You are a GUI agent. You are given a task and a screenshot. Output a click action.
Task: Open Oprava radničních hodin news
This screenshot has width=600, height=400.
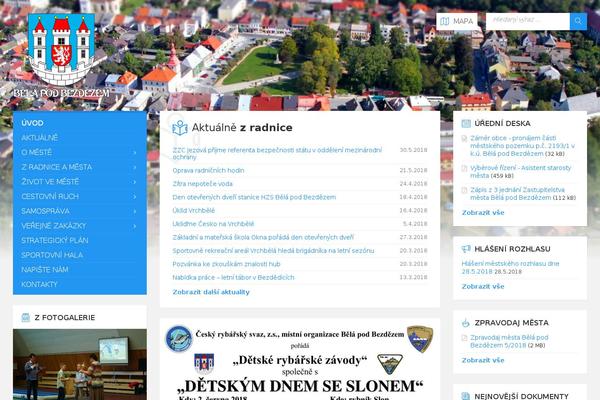[x=208, y=170]
